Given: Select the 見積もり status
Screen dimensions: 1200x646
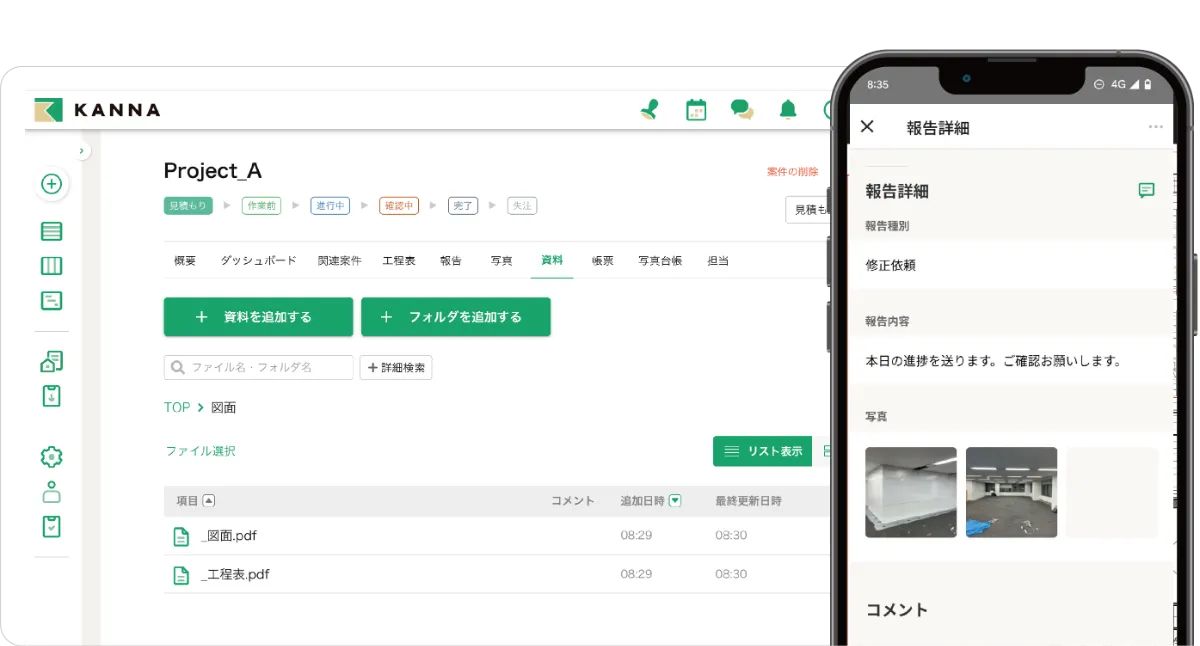Looking at the screenshot, I should point(189,205).
